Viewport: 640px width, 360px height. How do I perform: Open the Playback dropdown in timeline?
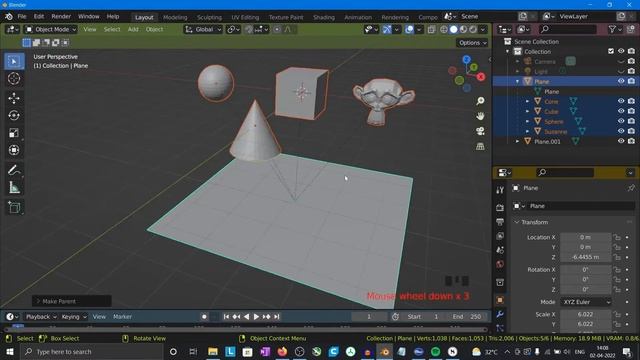(x=41, y=317)
